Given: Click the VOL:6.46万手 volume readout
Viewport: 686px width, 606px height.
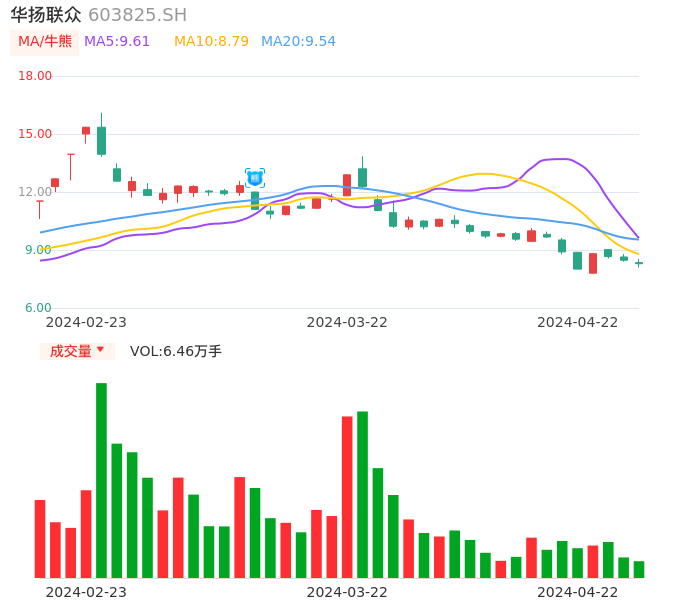Looking at the screenshot, I should pyautogui.click(x=176, y=351).
